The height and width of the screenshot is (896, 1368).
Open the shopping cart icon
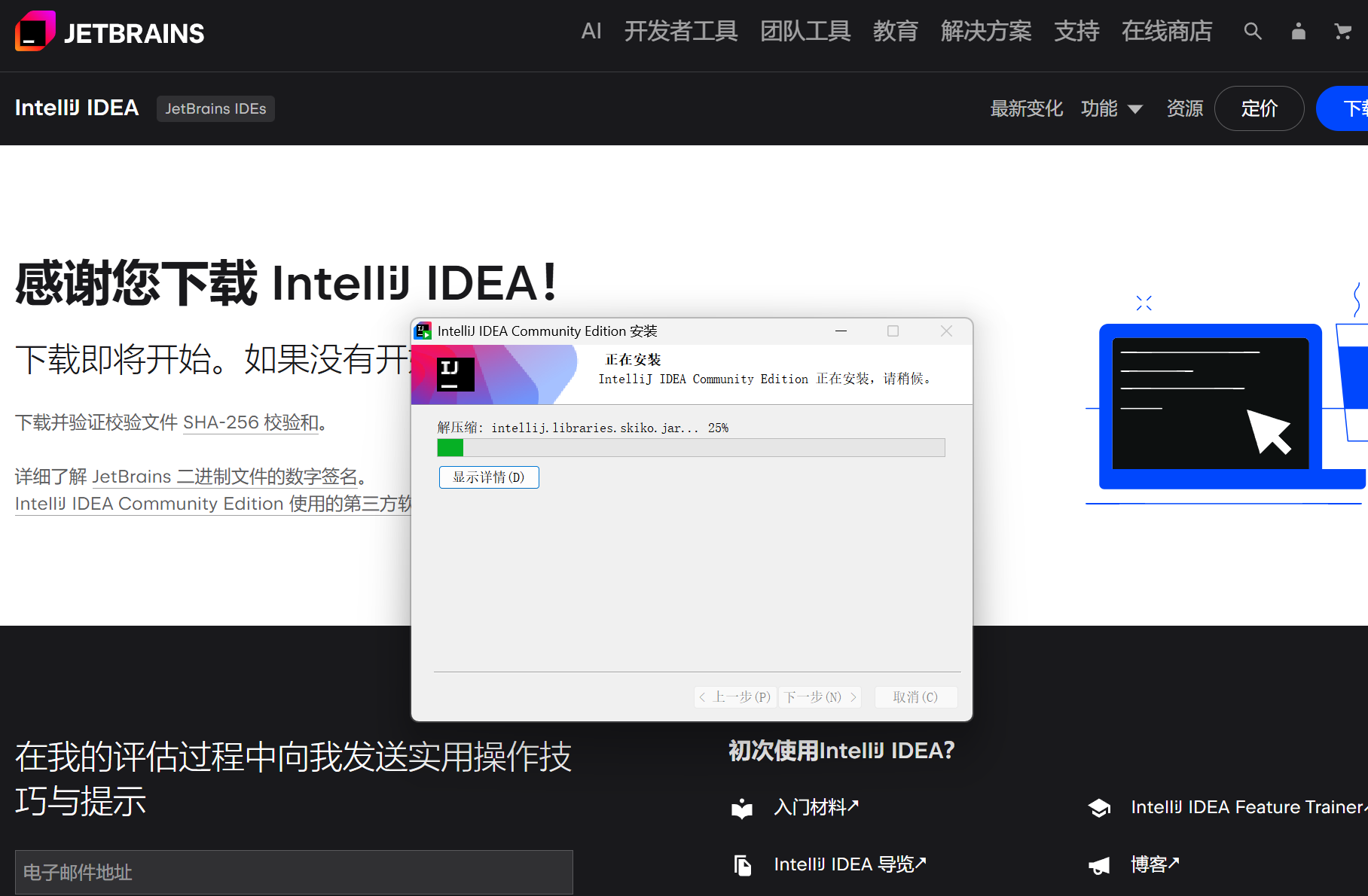coord(1342,32)
